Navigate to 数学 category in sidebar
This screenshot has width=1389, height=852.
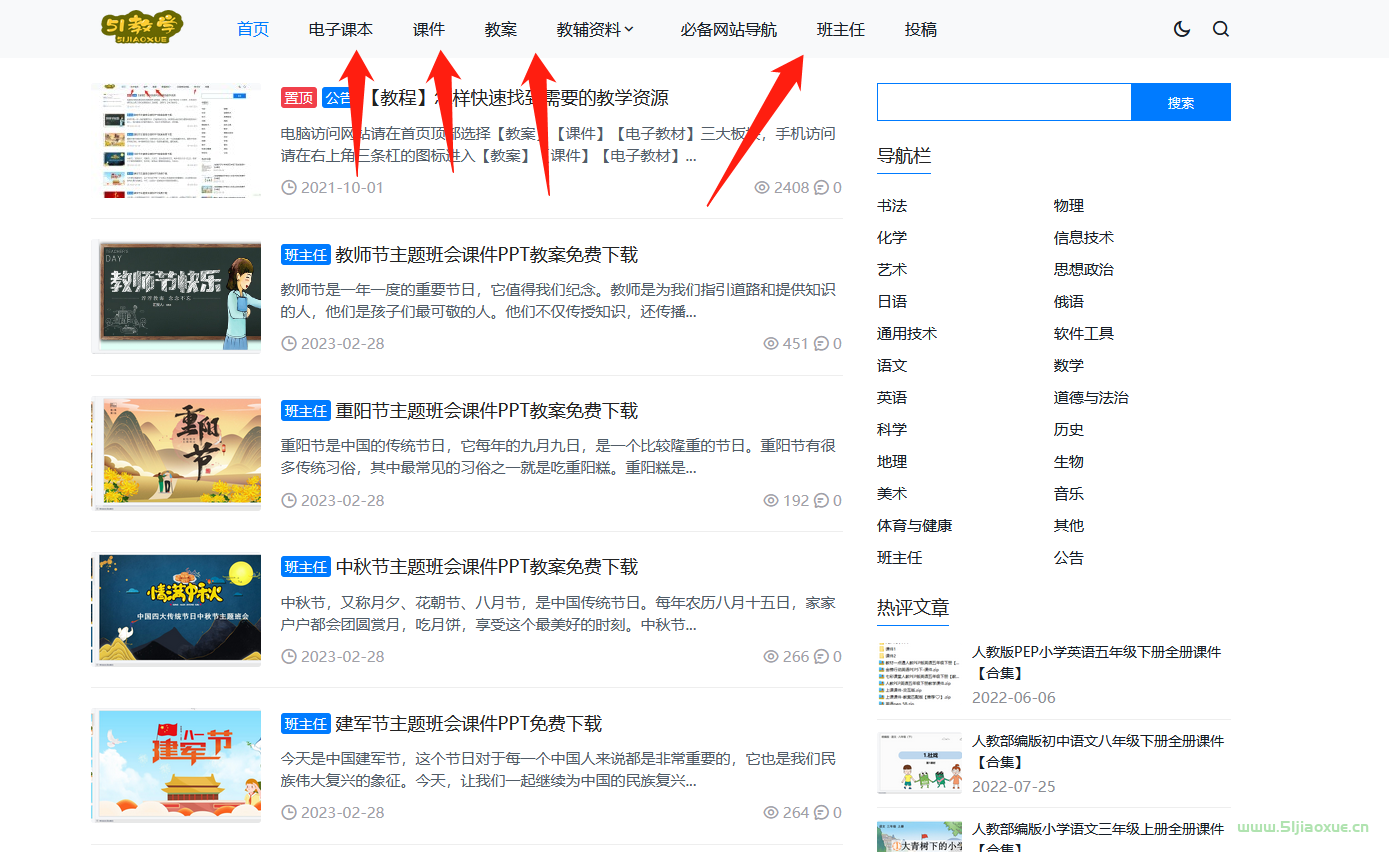(1069, 365)
